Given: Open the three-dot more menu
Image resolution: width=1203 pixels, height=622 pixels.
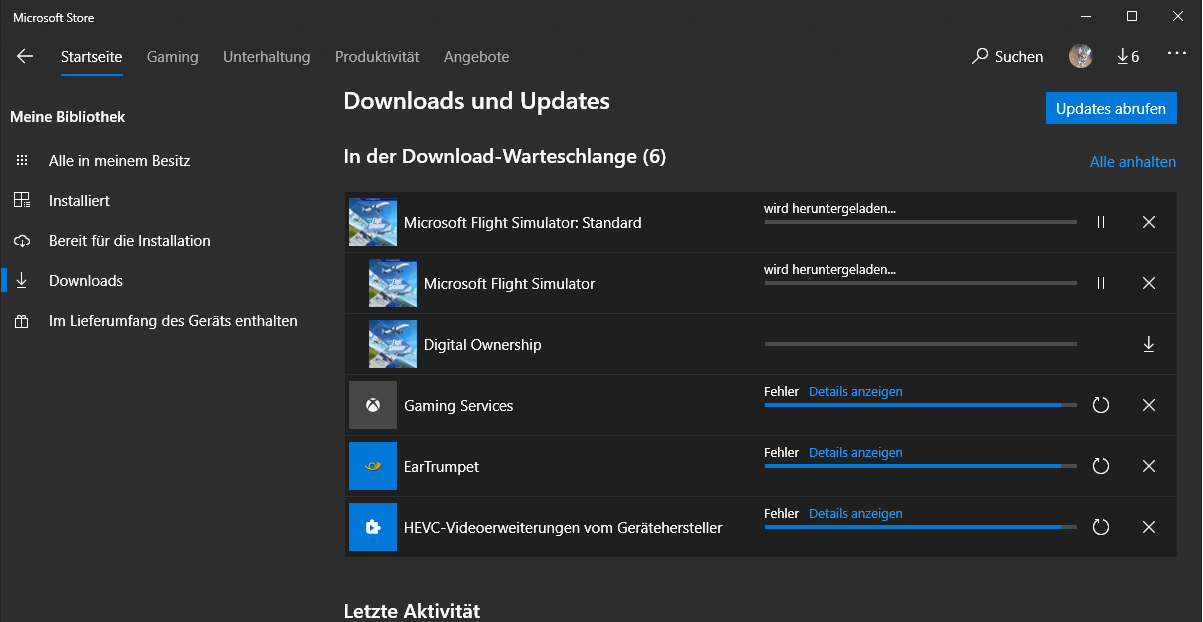Looking at the screenshot, I should tap(1177, 56).
